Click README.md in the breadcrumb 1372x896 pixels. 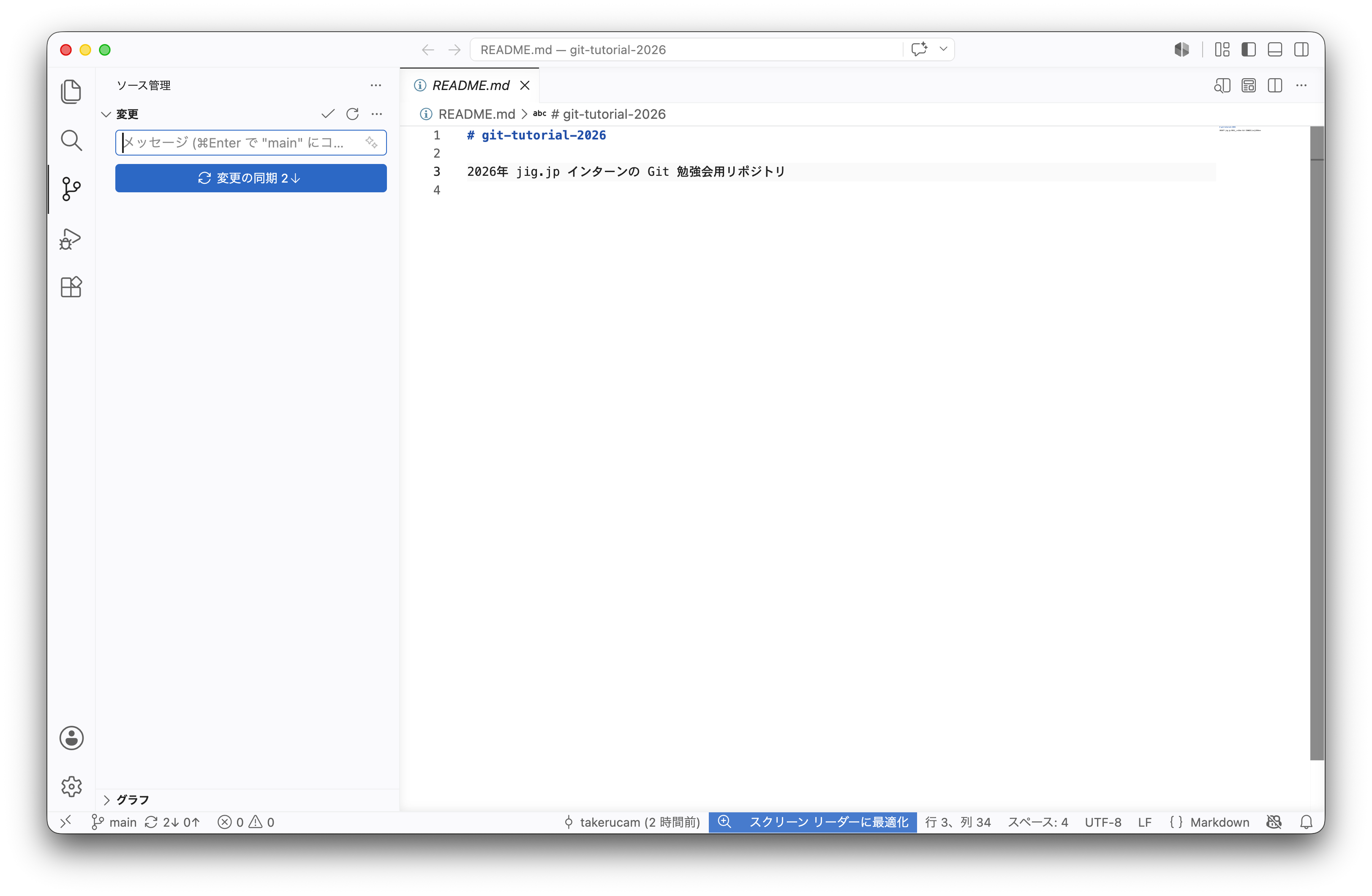pos(476,114)
